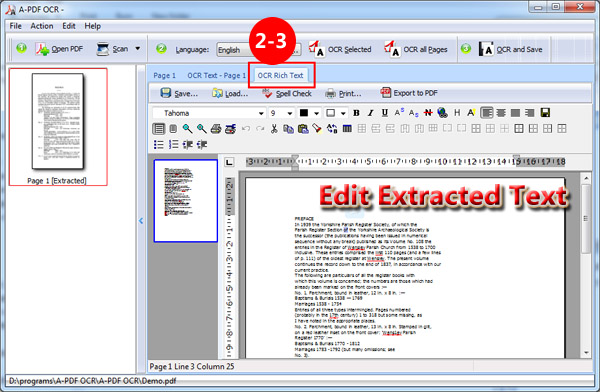600x392 pixels.
Task: Click the OCR all Pages button
Action: pos(416,49)
